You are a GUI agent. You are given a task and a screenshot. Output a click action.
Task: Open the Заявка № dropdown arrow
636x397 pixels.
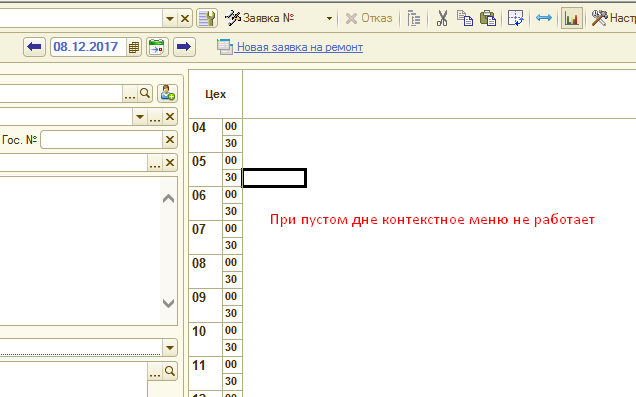pos(329,19)
